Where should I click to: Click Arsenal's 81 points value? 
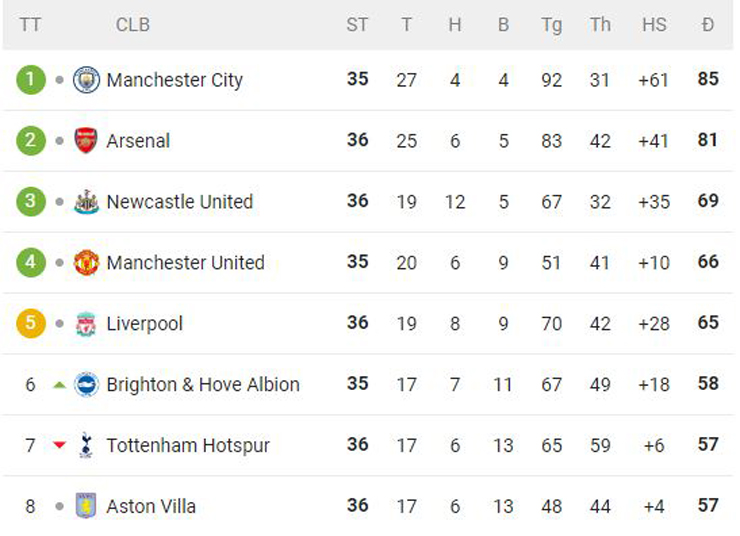pos(708,141)
